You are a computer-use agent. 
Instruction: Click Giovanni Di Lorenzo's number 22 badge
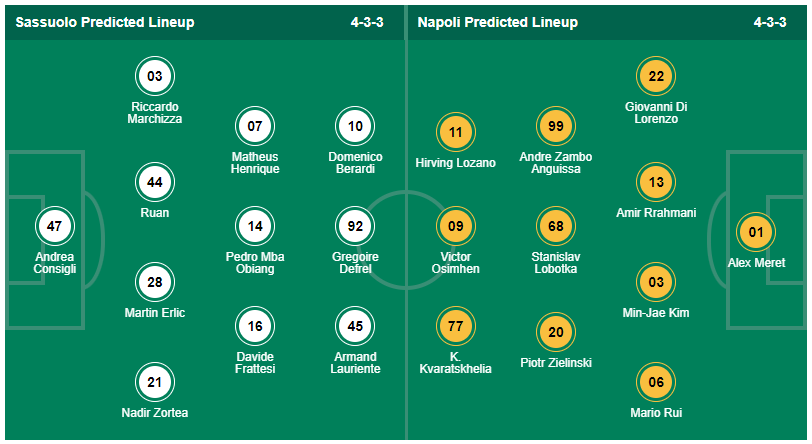pos(656,76)
